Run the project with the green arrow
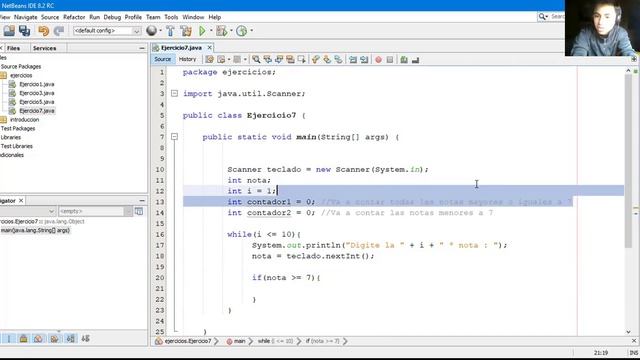 [x=202, y=31]
